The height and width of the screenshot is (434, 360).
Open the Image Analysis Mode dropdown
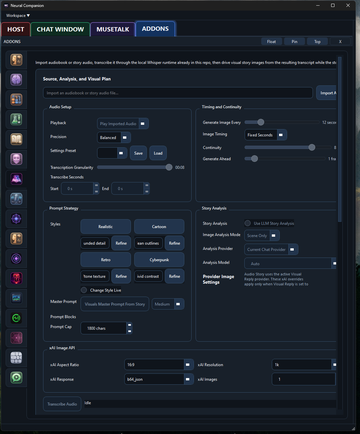(x=262, y=235)
